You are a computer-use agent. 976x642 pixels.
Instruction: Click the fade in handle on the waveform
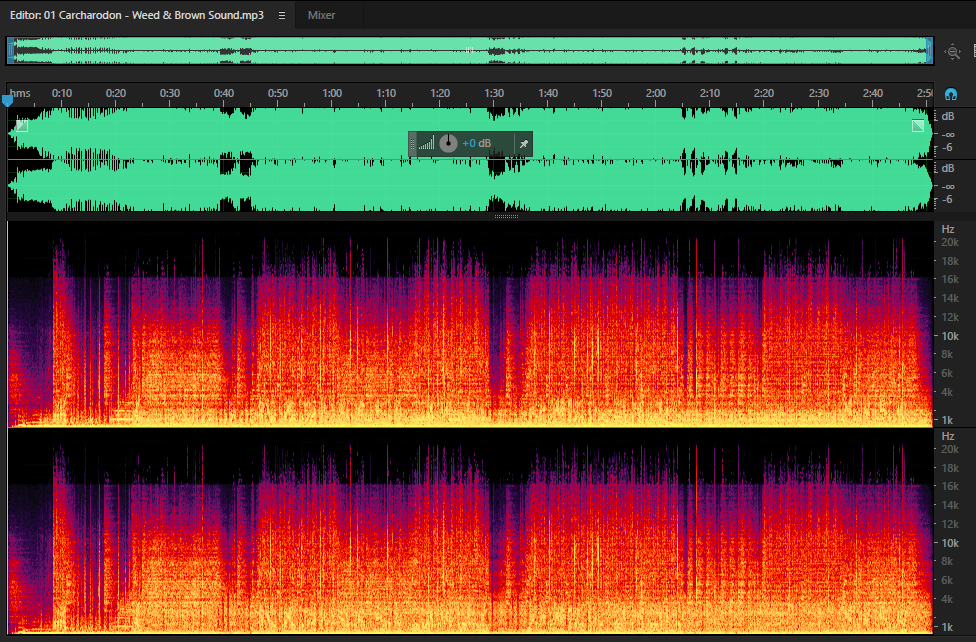22,126
